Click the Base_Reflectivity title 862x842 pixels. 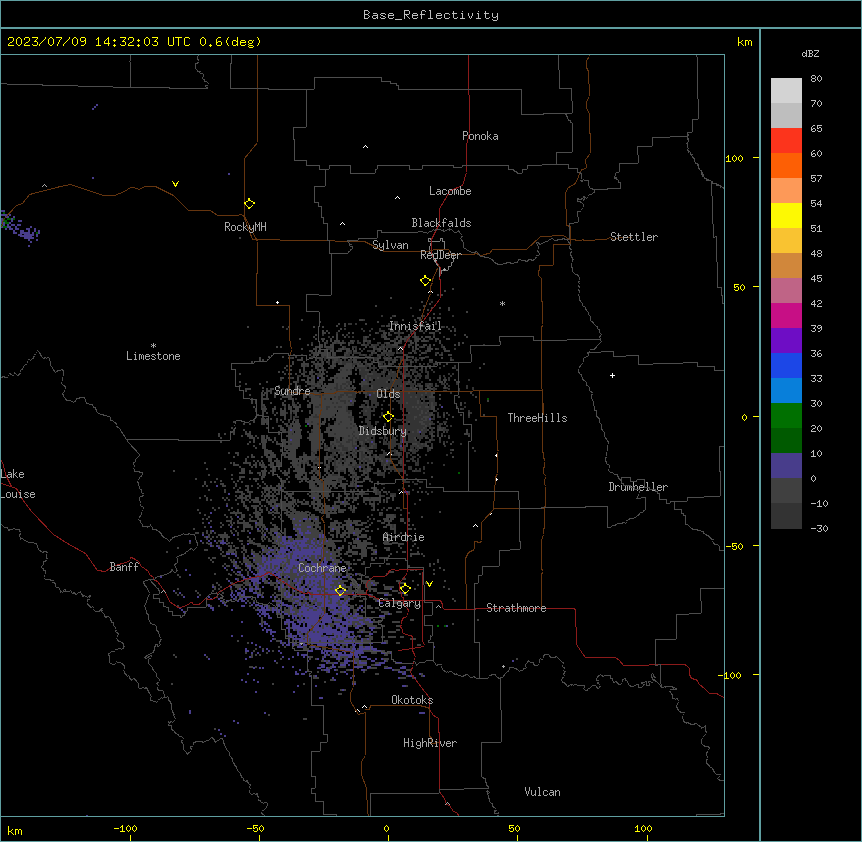[x=431, y=15]
